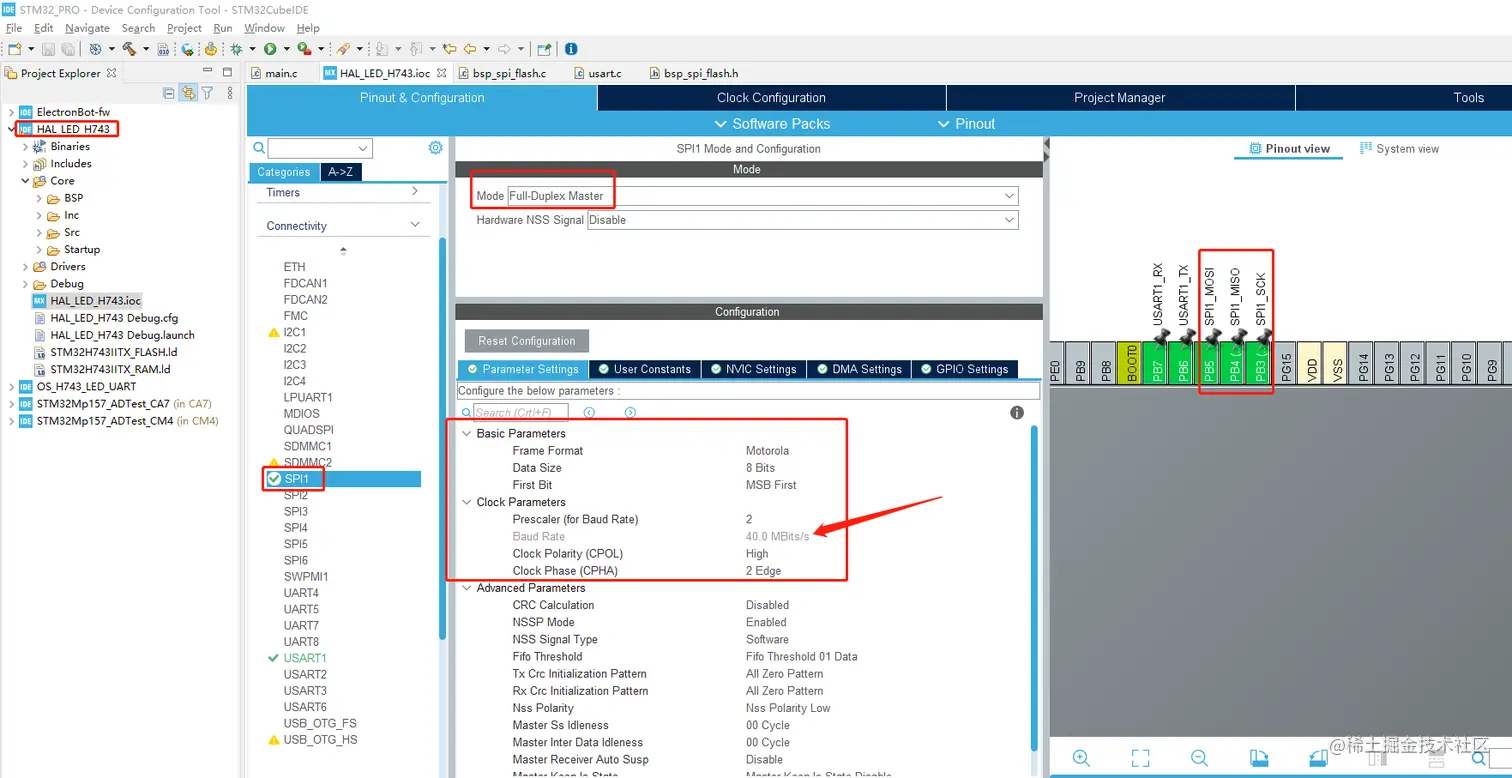The height and width of the screenshot is (778, 1512).
Task: Open the DMA Settings tab
Action: [858, 369]
